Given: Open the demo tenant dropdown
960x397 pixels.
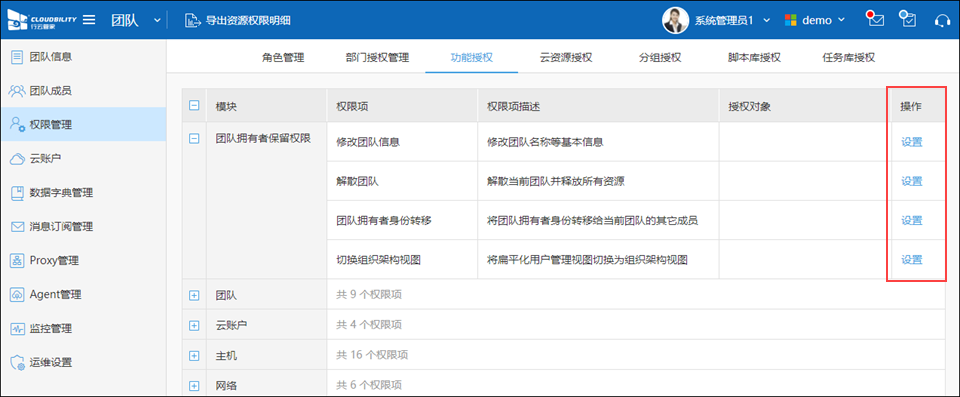Looking at the screenshot, I should click(815, 20).
